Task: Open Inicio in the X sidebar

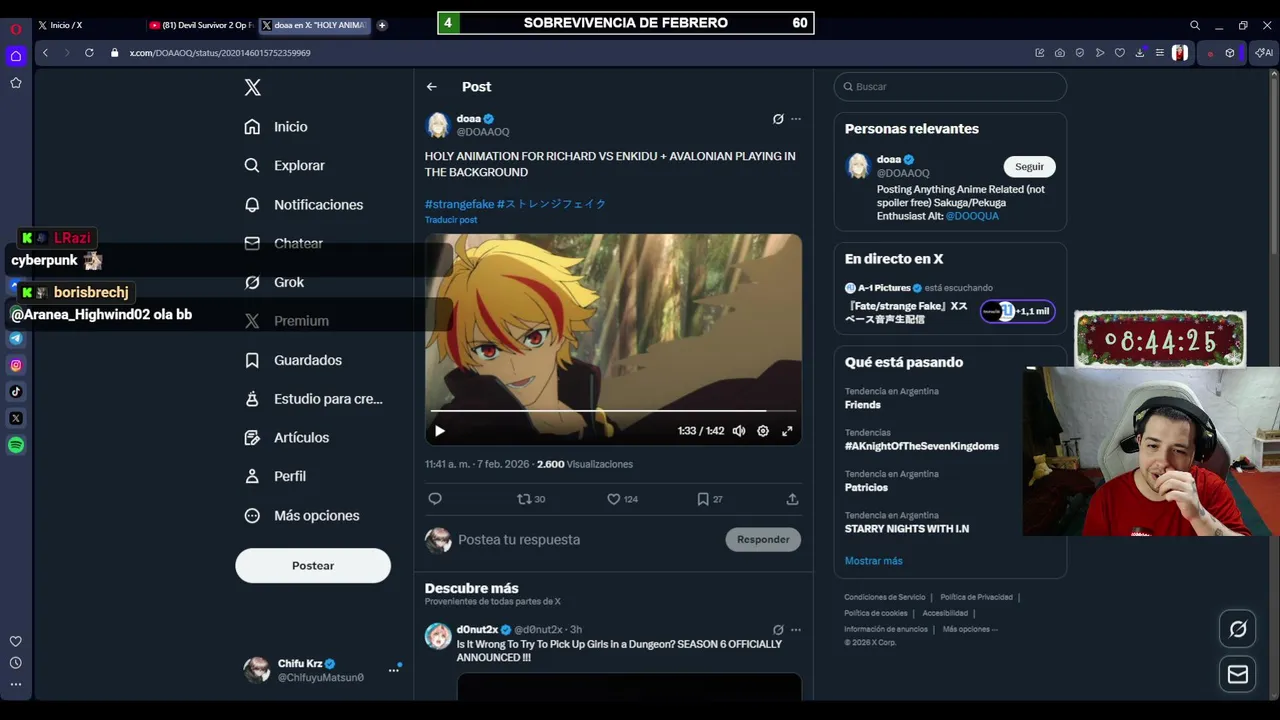Action: (276, 127)
